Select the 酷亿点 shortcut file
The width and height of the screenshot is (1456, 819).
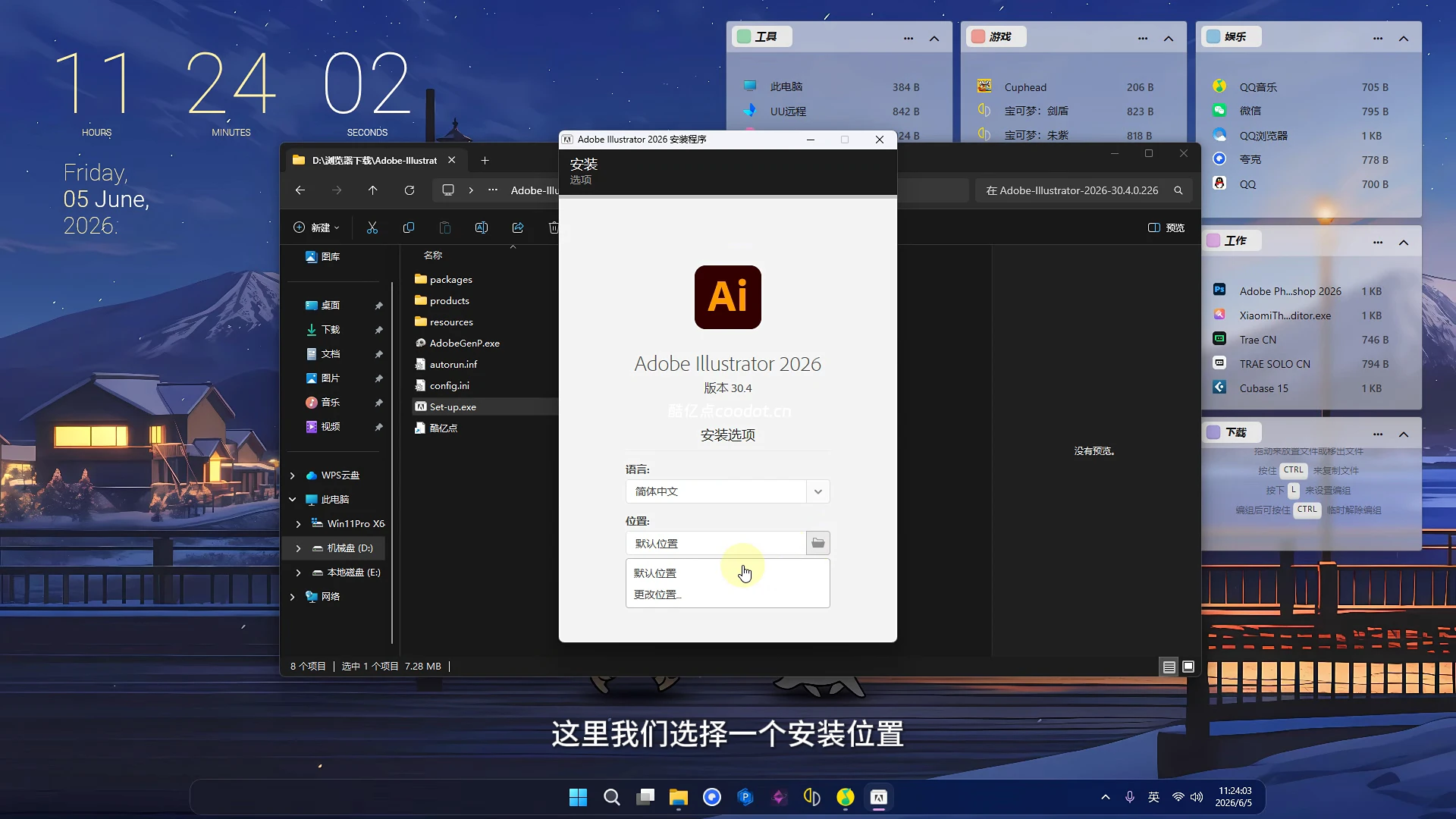point(436,428)
